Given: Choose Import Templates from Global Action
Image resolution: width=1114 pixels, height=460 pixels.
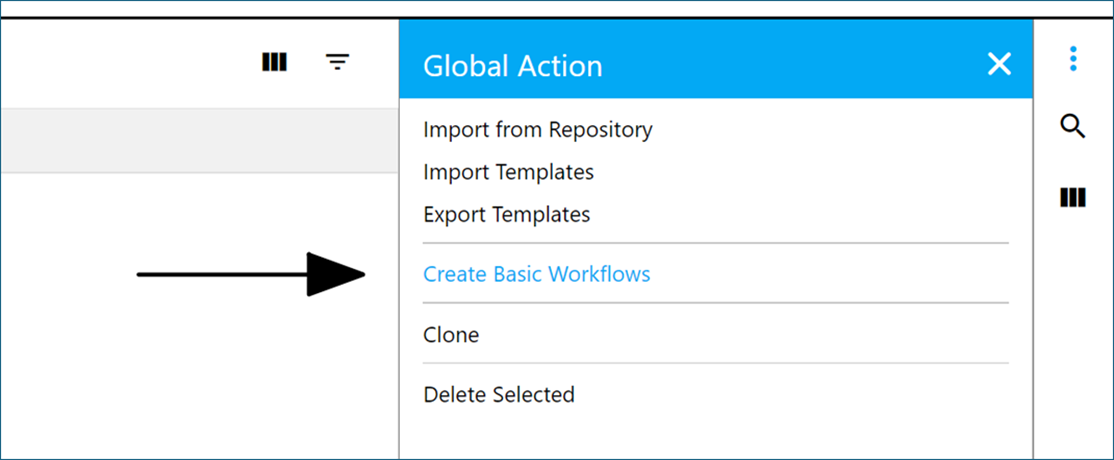Looking at the screenshot, I should pos(508,172).
